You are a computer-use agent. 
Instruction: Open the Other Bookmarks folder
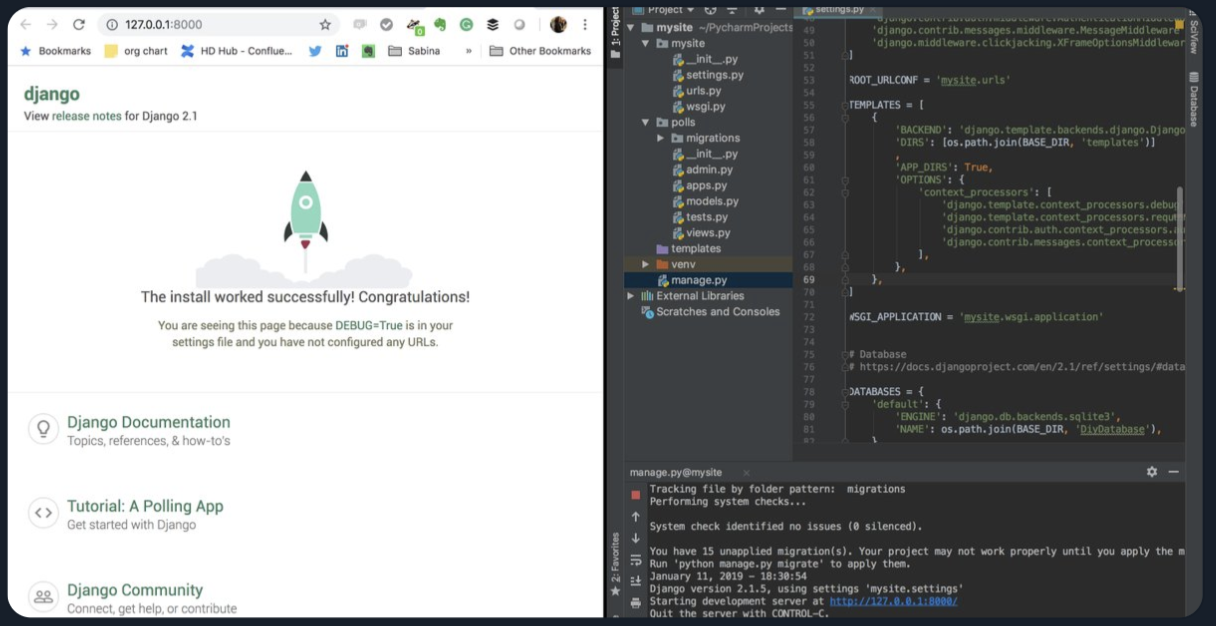coord(540,51)
